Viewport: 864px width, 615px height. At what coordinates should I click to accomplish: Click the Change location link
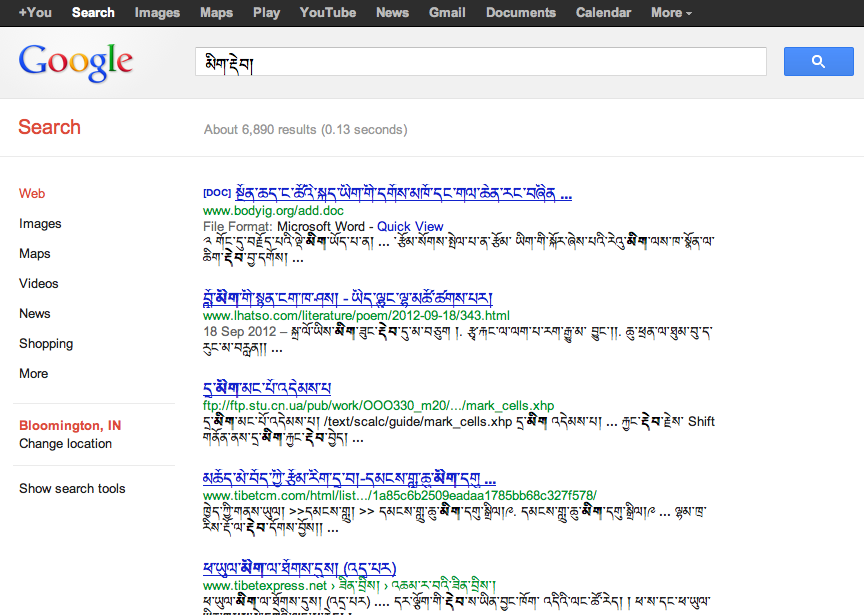click(66, 444)
